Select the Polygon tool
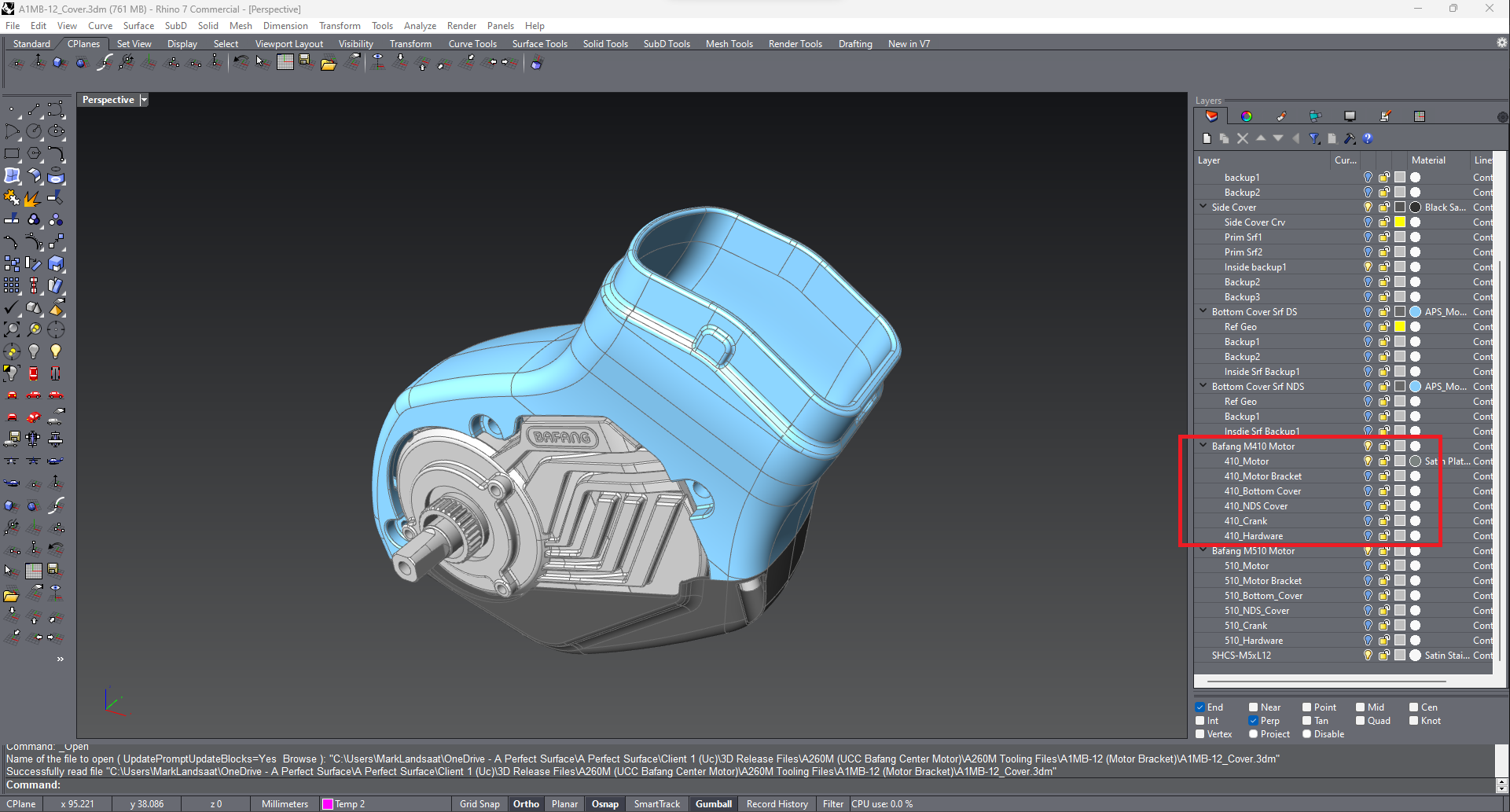The height and width of the screenshot is (812, 1510). pos(34,153)
